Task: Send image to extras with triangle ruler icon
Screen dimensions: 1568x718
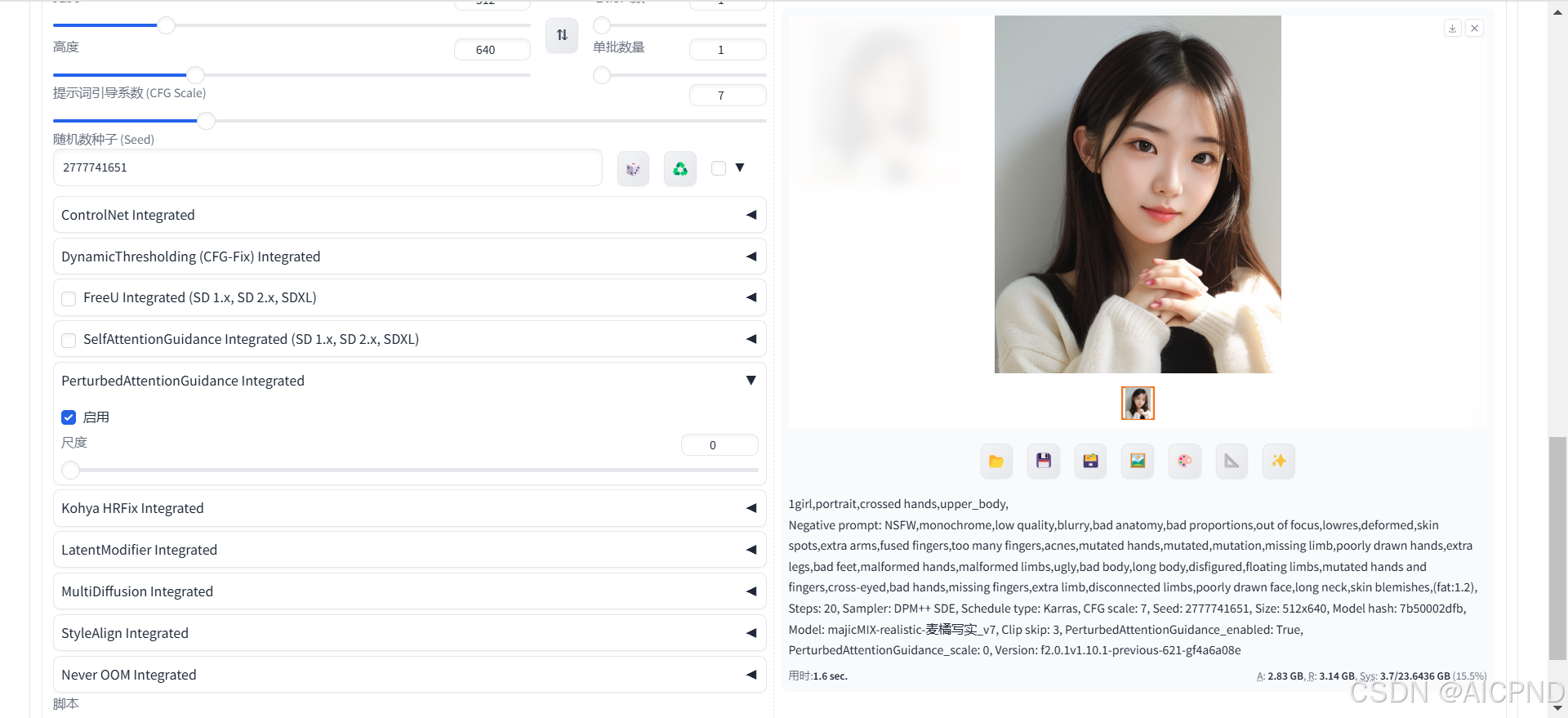Action: click(x=1232, y=462)
